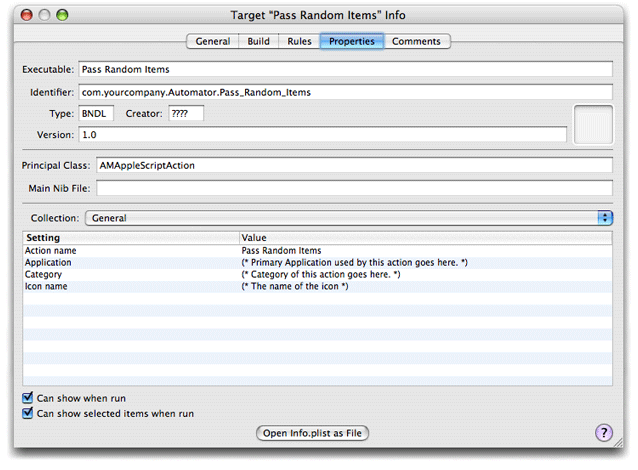This screenshot has width=638, height=470.
Task: Switch to the General tab
Action: tap(211, 41)
